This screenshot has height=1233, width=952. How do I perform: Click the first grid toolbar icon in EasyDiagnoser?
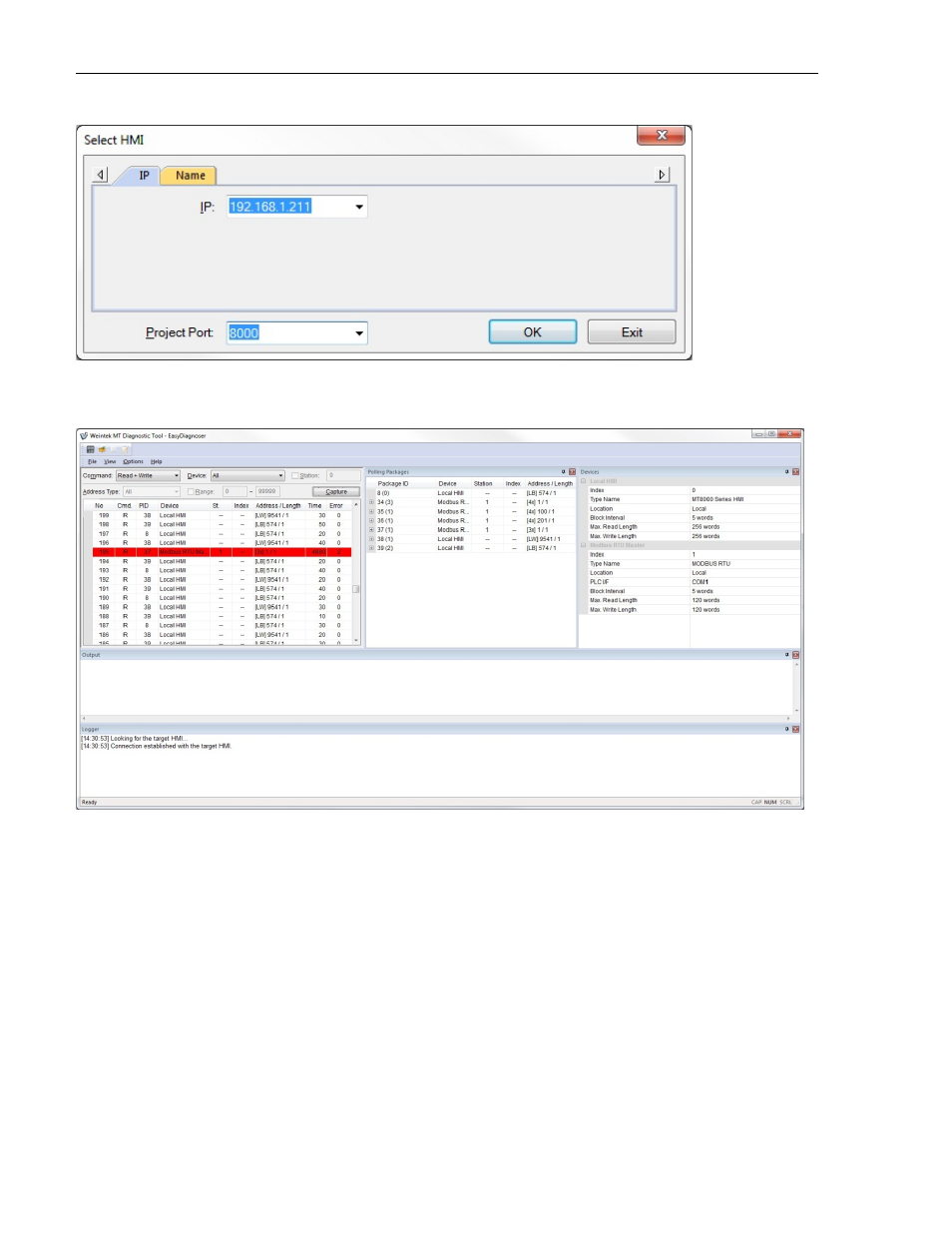click(x=90, y=449)
